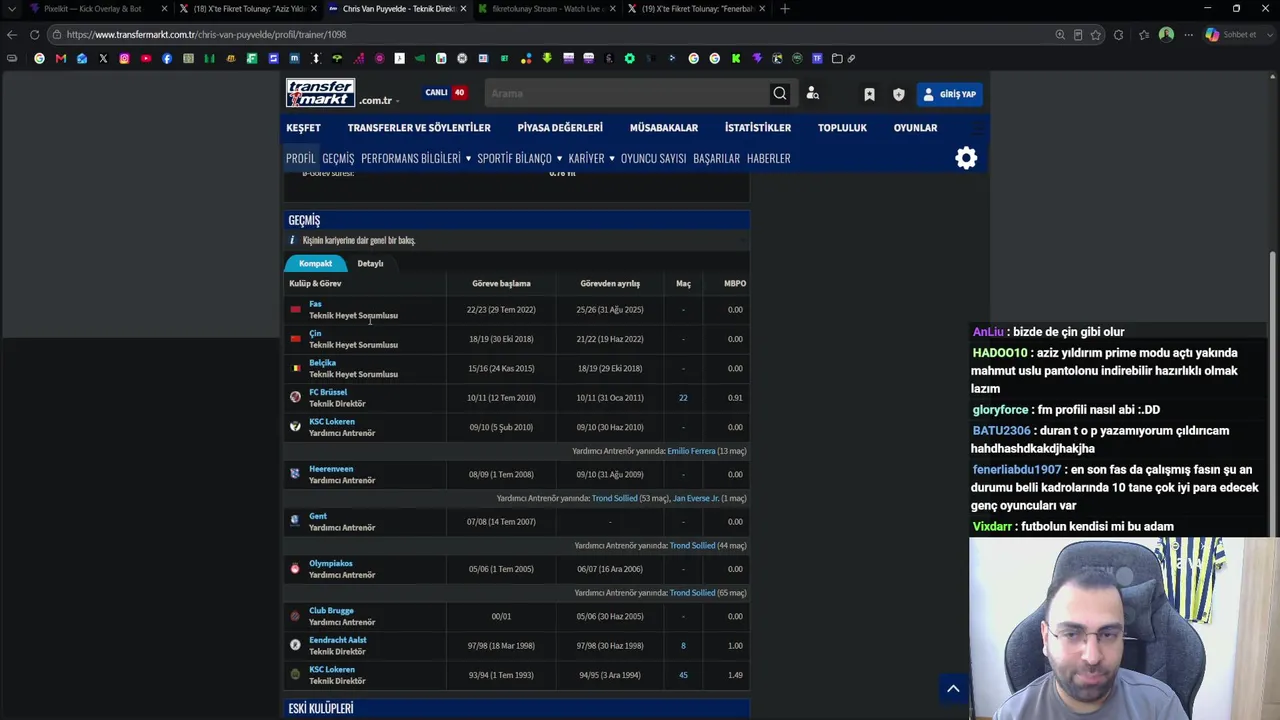1280x720 pixels.
Task: Open the person search icon in header
Action: [x=813, y=94]
